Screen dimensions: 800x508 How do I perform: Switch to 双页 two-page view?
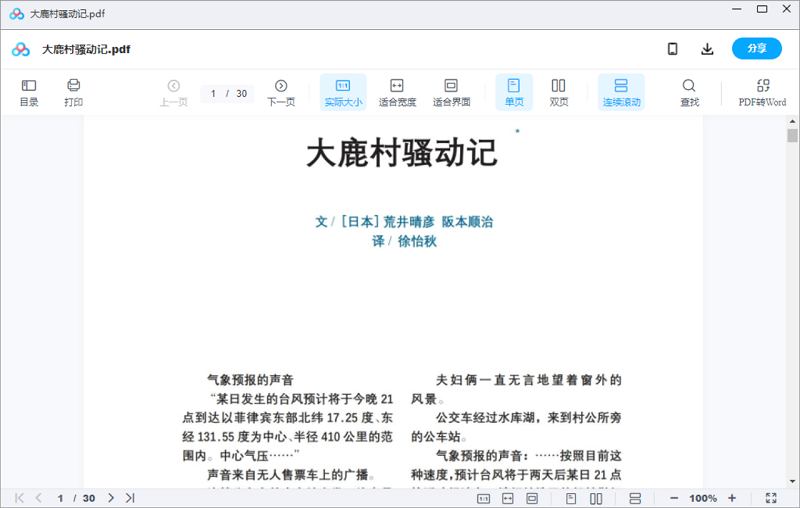click(x=559, y=92)
